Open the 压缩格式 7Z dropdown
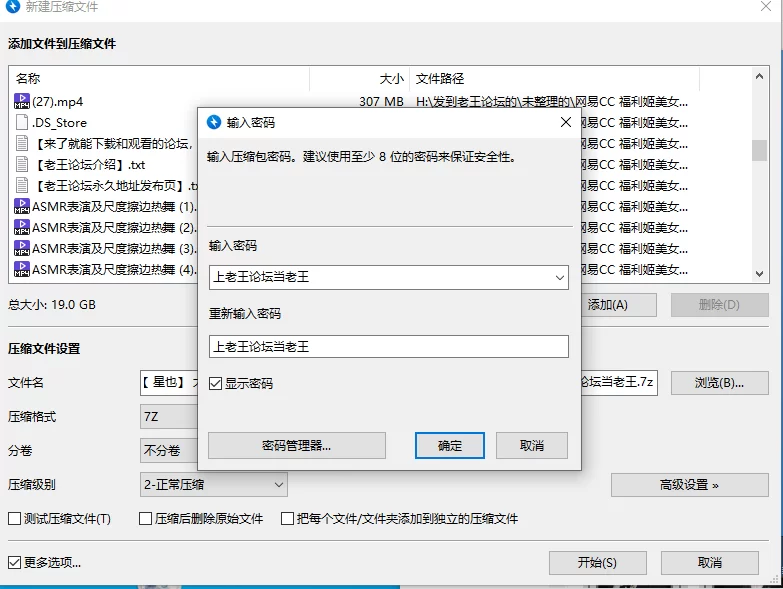The image size is (783, 589). click(x=169, y=417)
